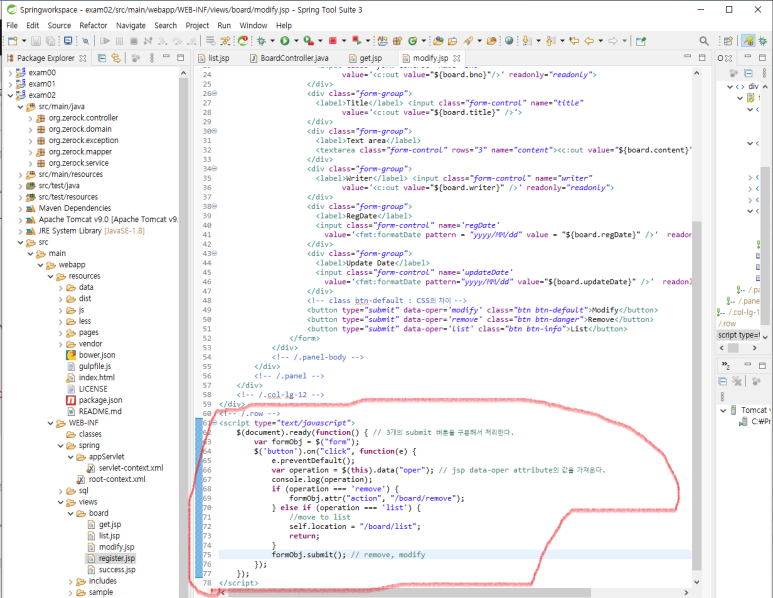Click the Previous Annotation up arrow icon

551,41
